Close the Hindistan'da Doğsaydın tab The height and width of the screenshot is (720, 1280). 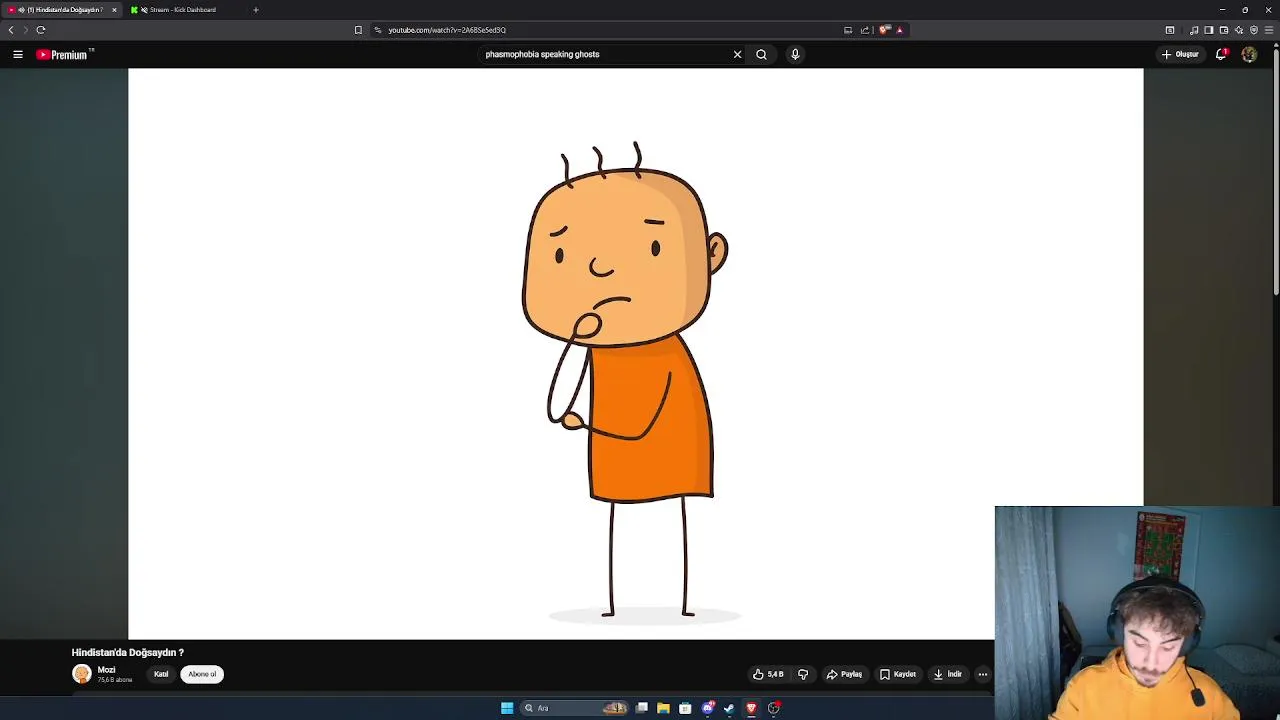[x=114, y=10]
